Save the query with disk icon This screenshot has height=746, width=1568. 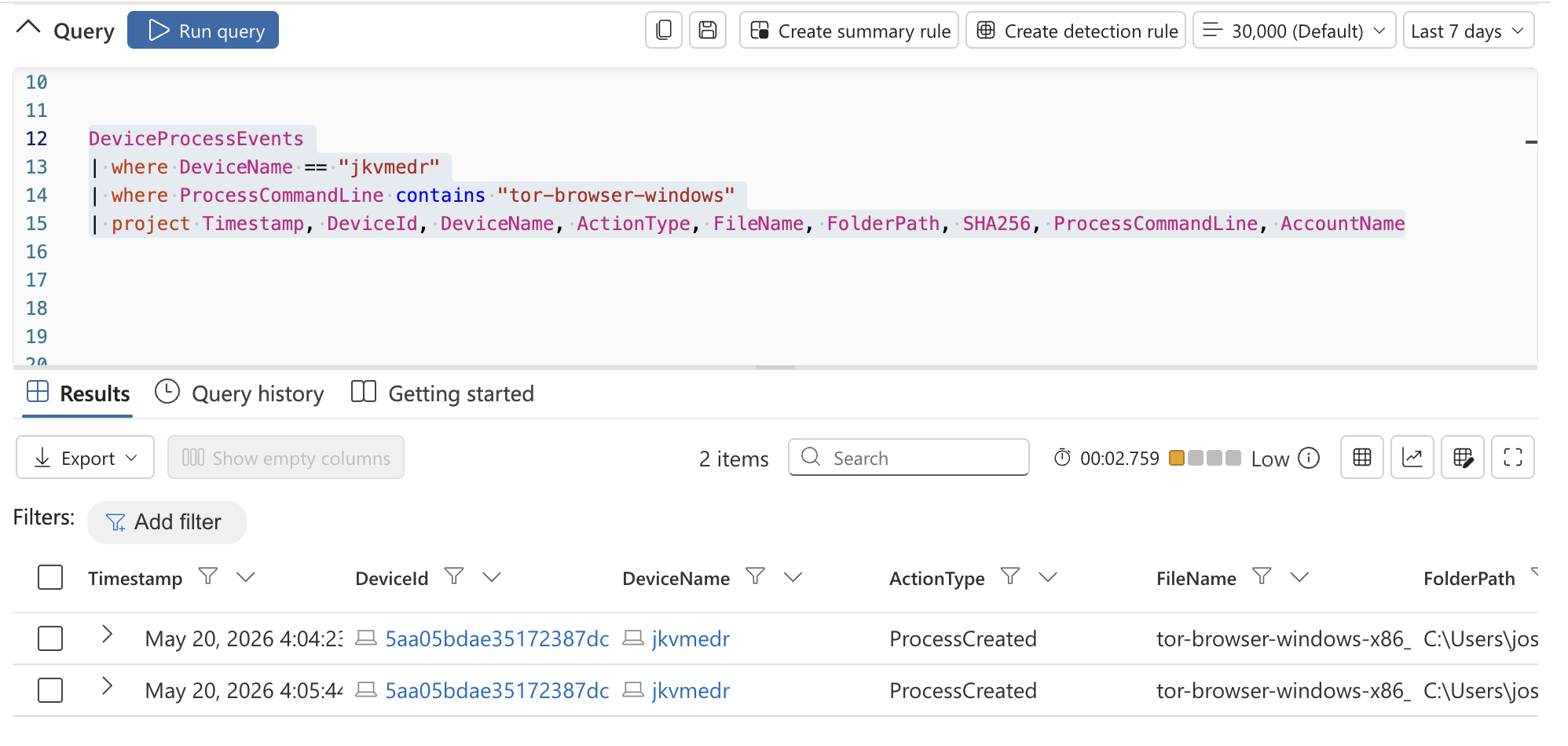tap(708, 30)
